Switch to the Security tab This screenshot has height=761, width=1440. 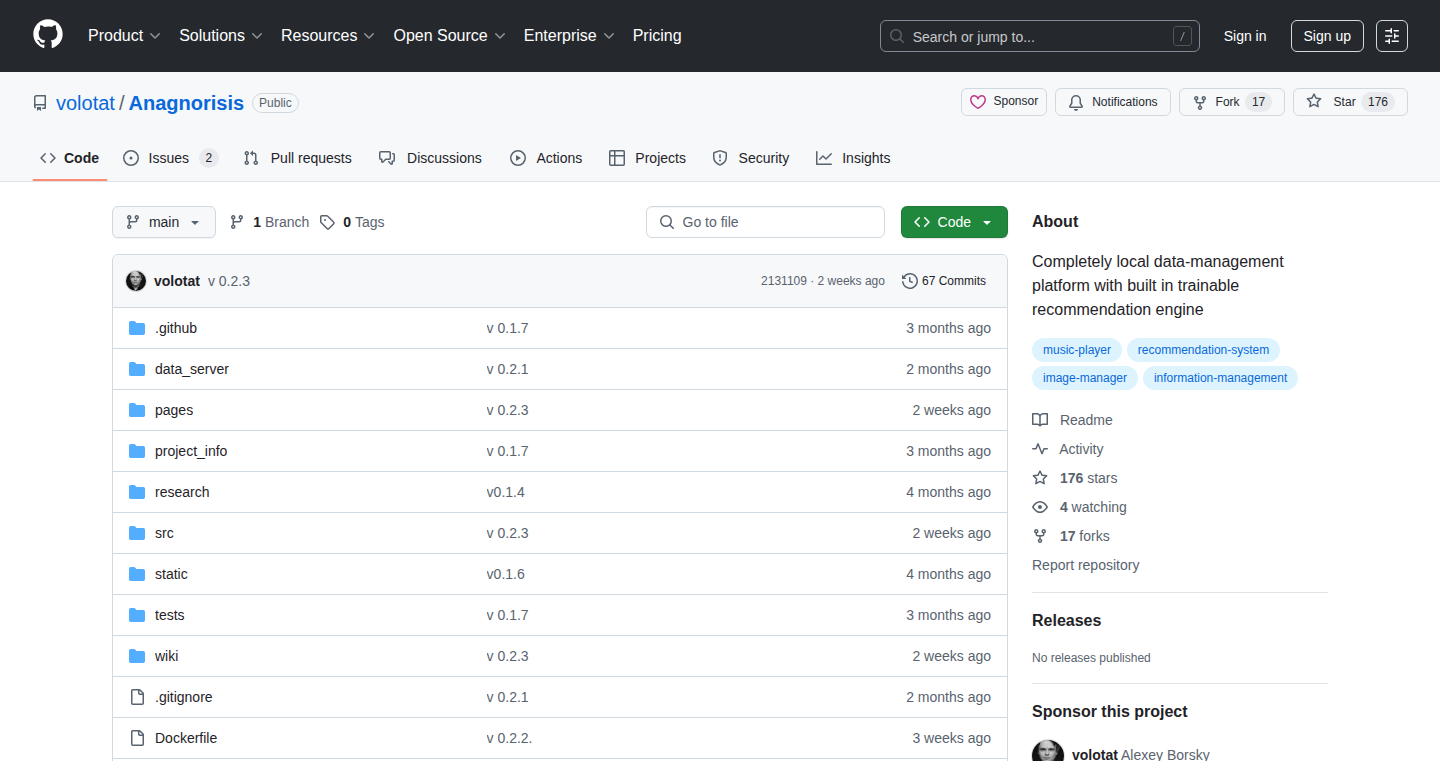[x=751, y=158]
